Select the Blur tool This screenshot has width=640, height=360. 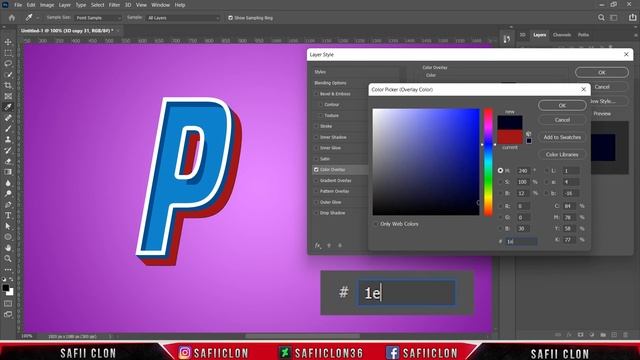click(8, 183)
